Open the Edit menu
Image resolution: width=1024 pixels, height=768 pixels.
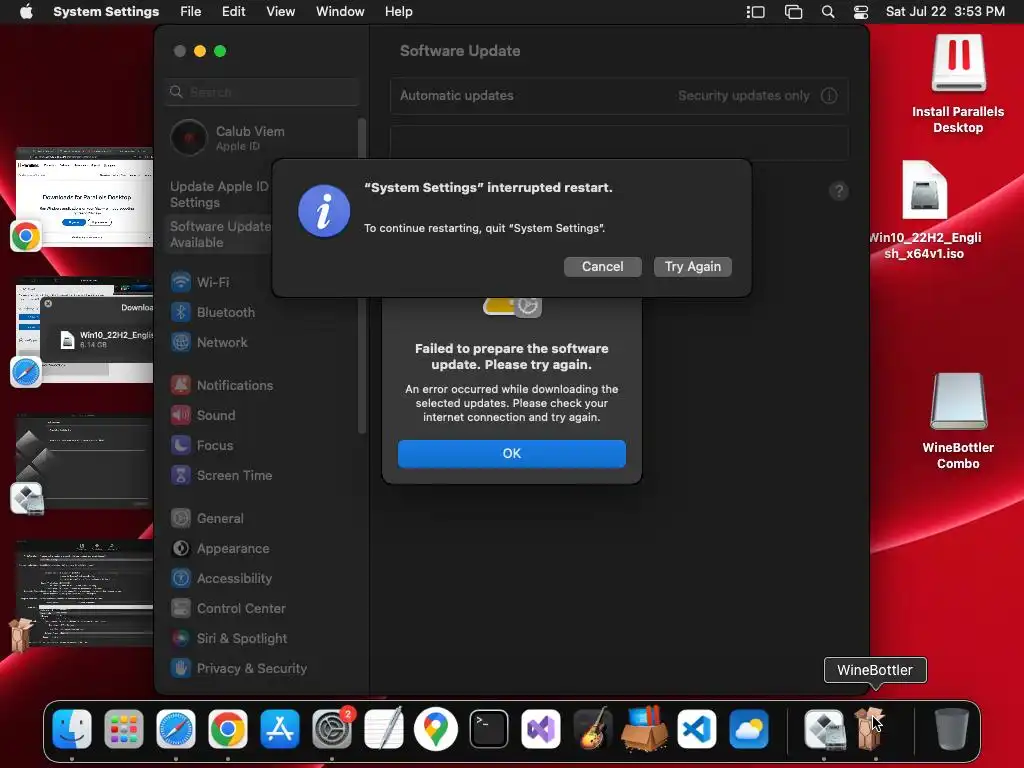[233, 12]
